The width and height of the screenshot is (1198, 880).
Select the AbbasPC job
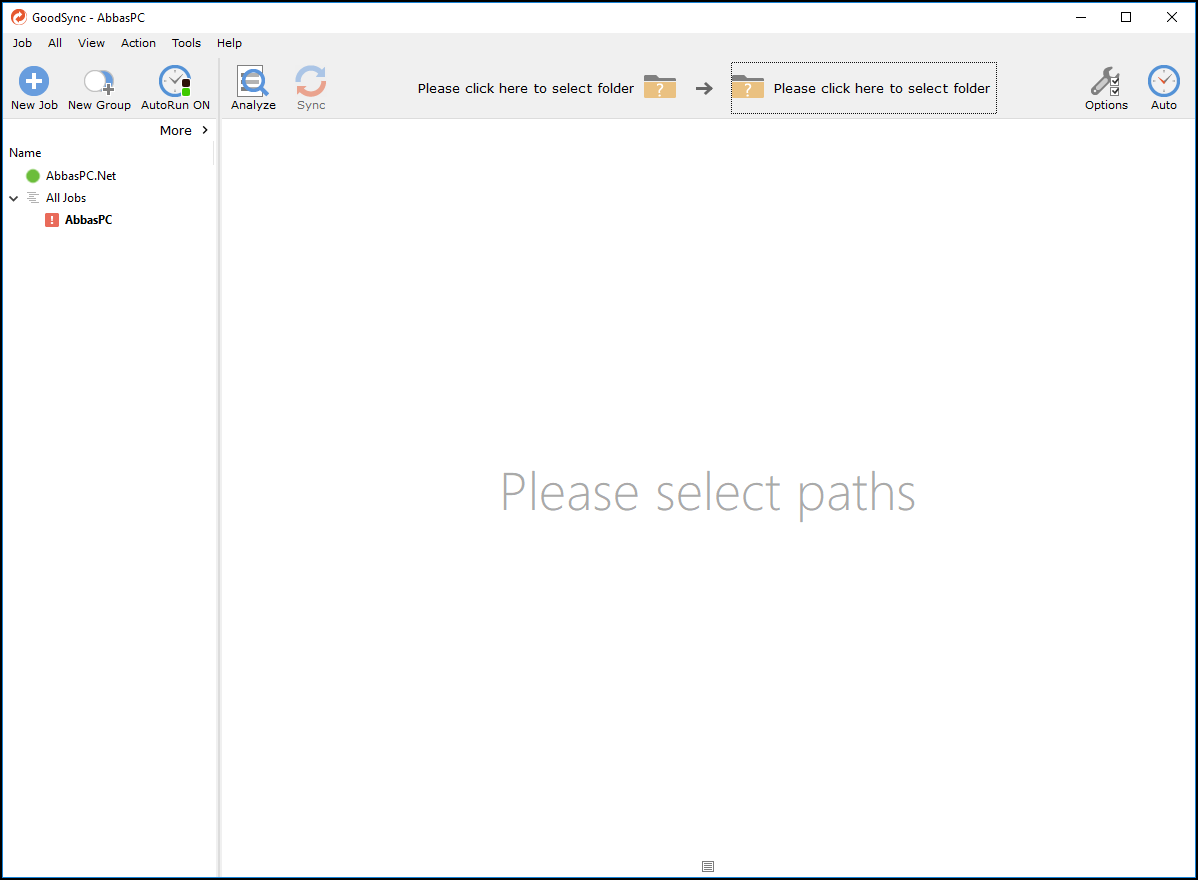click(x=89, y=220)
